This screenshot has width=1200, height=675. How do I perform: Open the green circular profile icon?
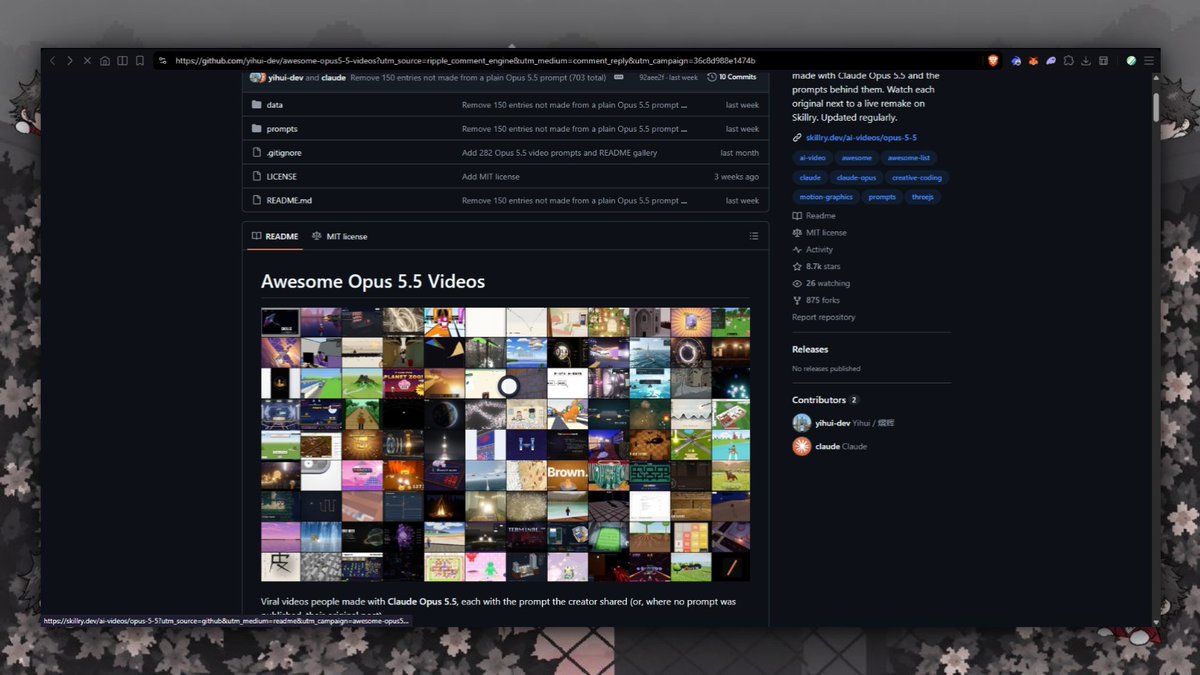[1131, 61]
